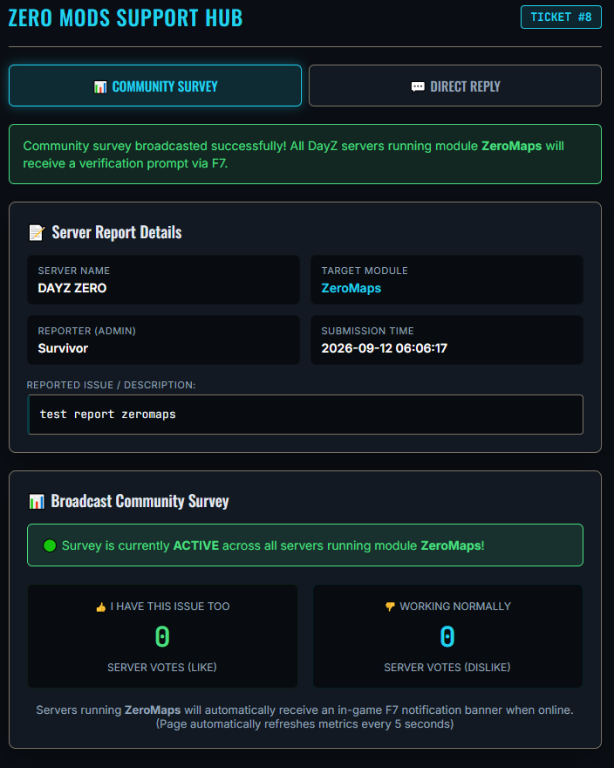Screen dimensions: 614x768
Task: Click the TARGET MODULE field label
Action: point(364,271)
